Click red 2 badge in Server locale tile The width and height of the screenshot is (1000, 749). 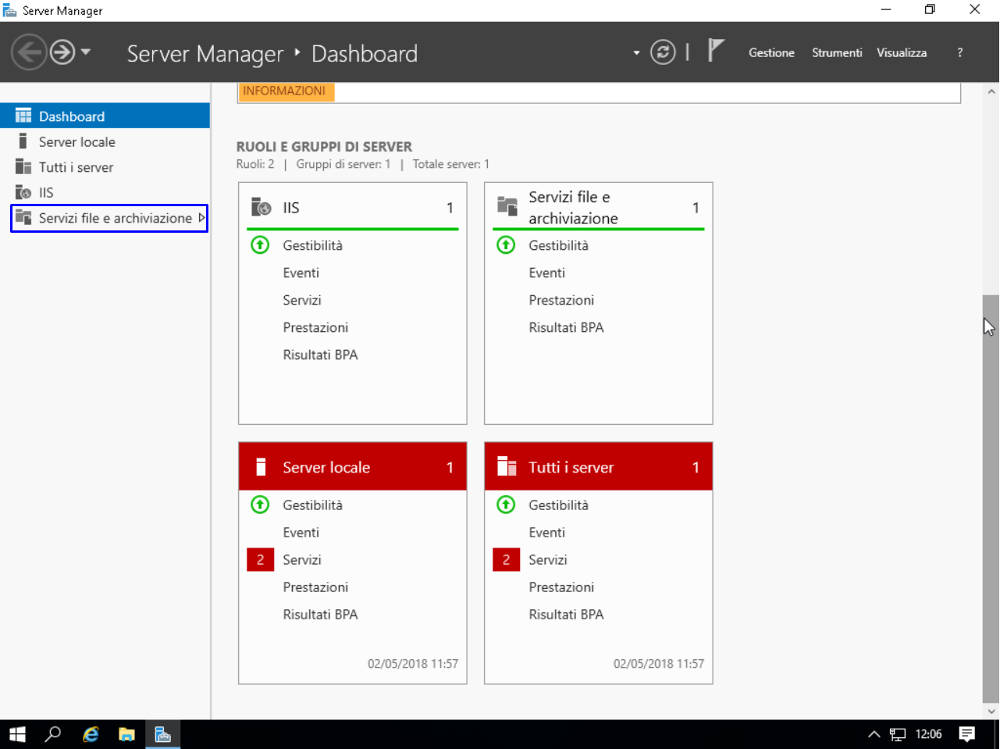click(x=260, y=560)
